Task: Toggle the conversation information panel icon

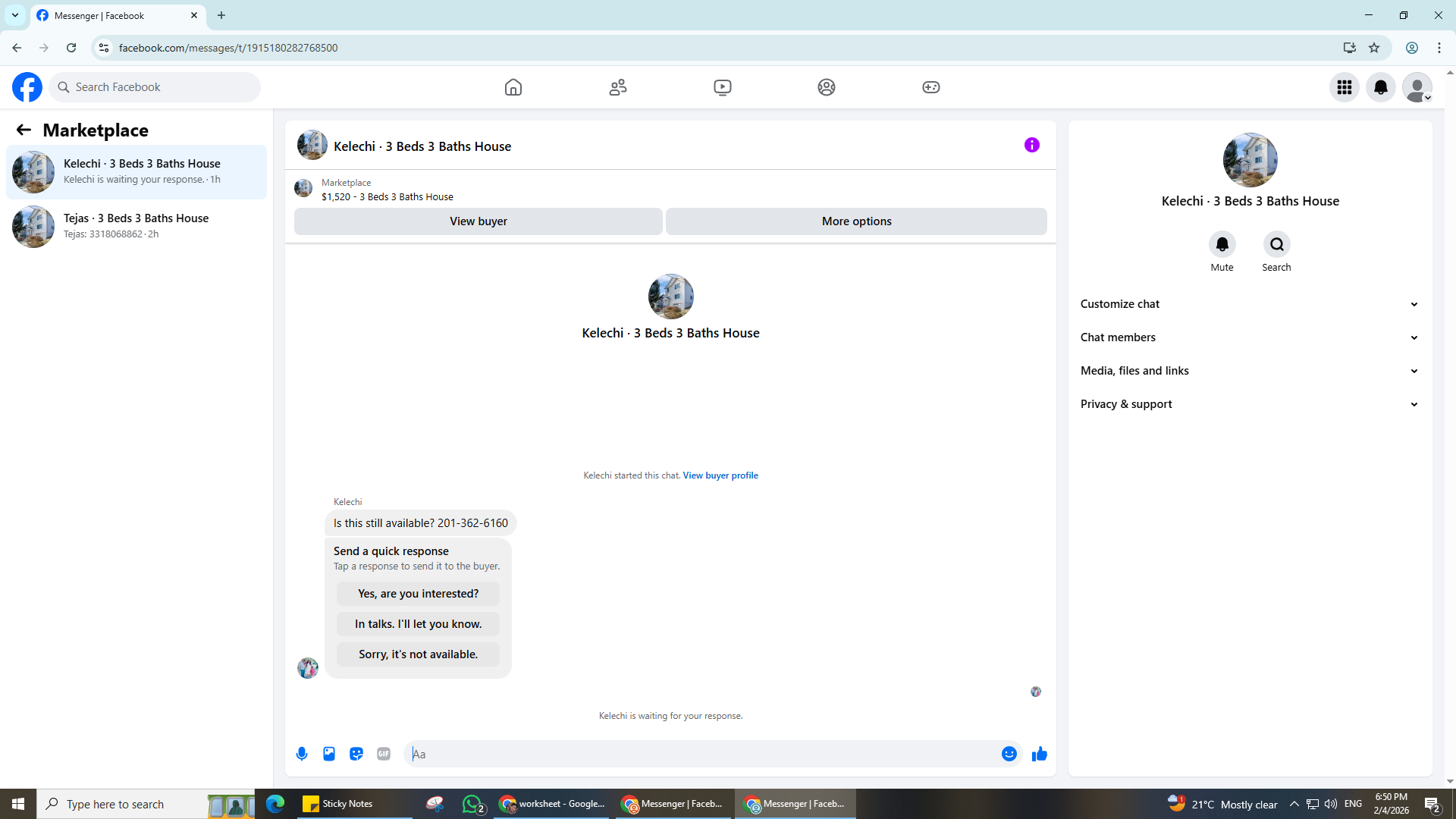Action: click(x=1031, y=145)
